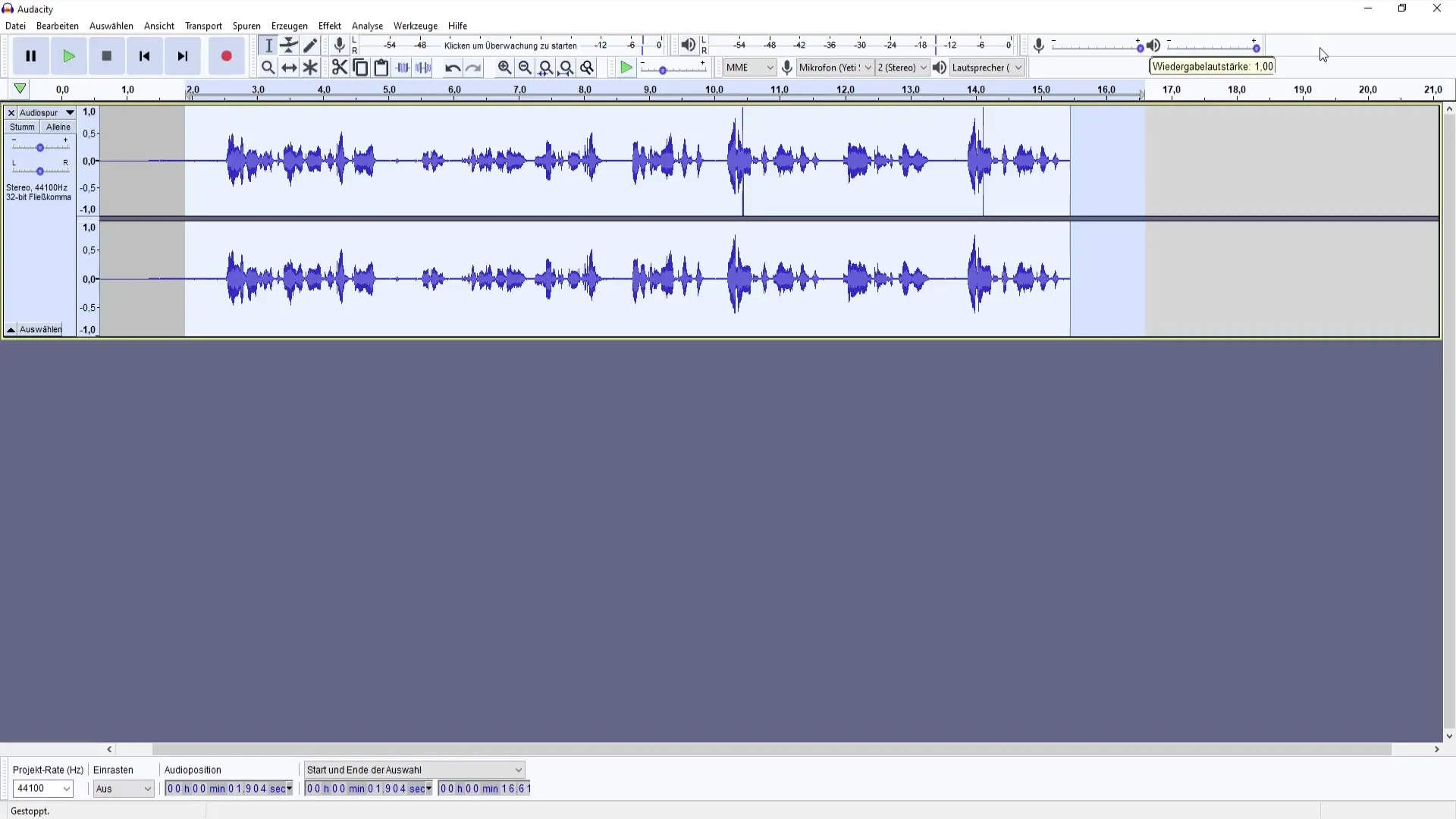The width and height of the screenshot is (1456, 819).
Task: Jump to end with Skip to End button
Action: coord(183,56)
